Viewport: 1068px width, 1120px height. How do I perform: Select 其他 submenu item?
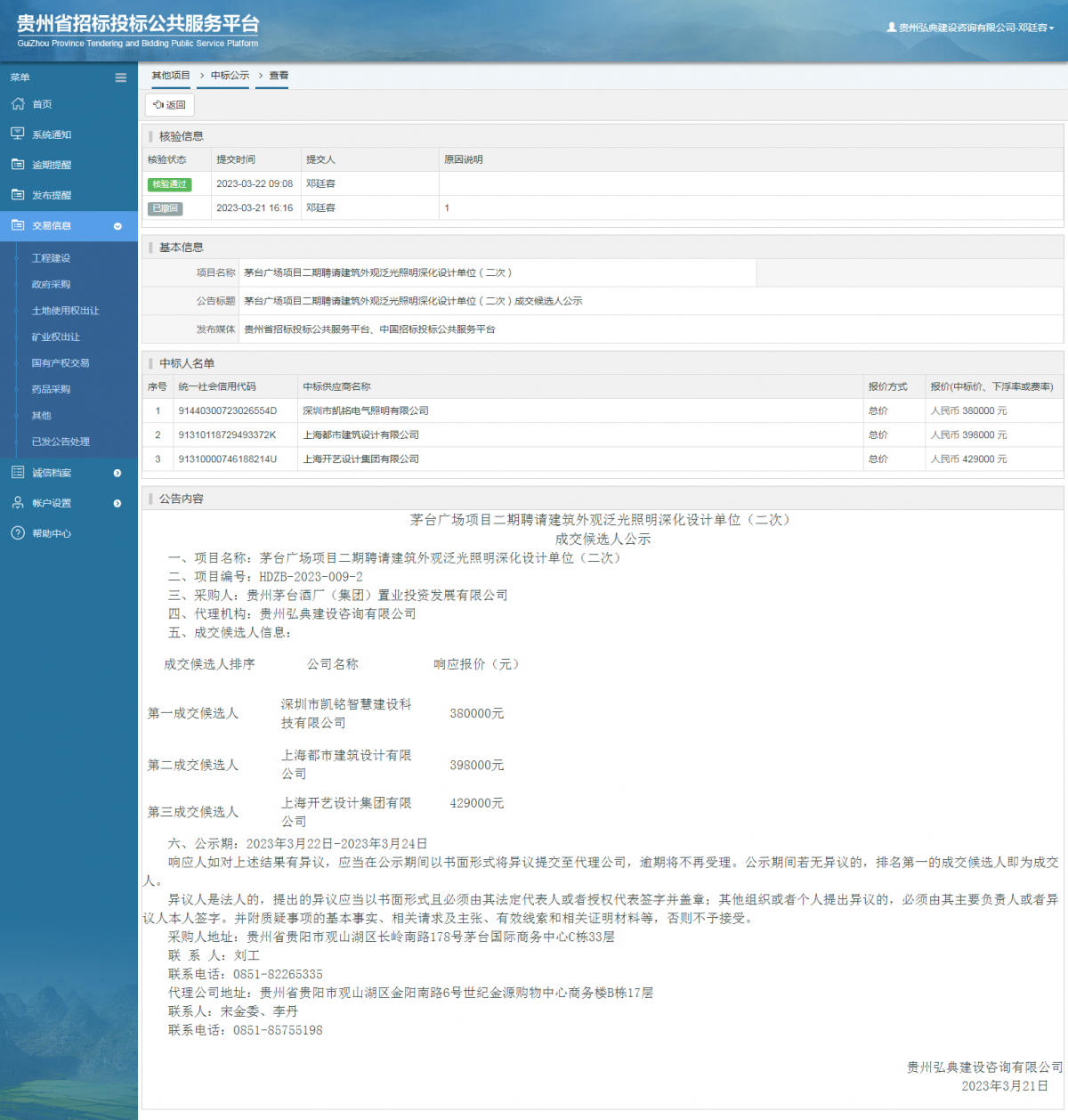(41, 416)
